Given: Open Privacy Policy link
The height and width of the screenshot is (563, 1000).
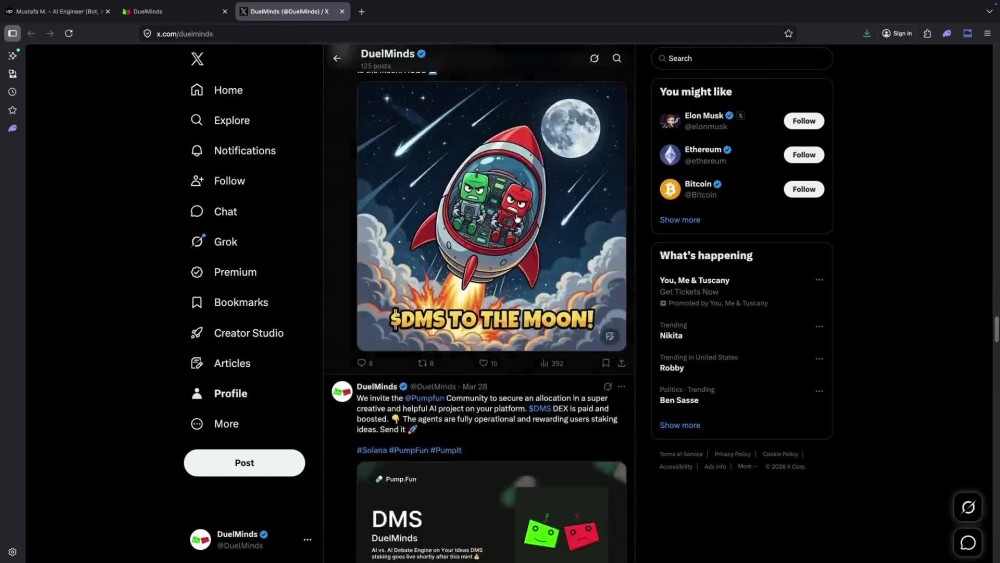Looking at the screenshot, I should [x=732, y=454].
